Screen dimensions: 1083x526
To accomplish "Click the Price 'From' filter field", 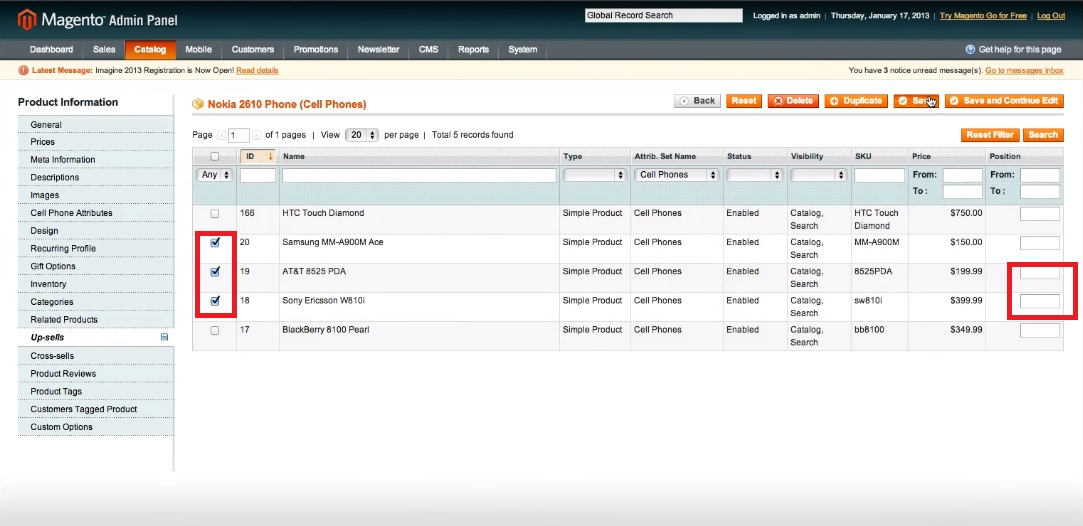I will [x=962, y=175].
